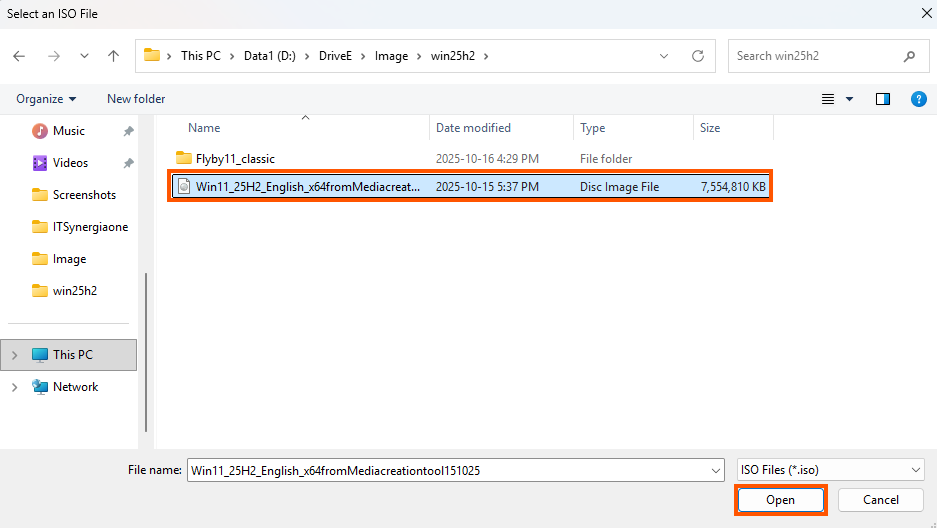The height and width of the screenshot is (528, 937).
Task: Toggle the preview pane
Action: click(x=883, y=99)
